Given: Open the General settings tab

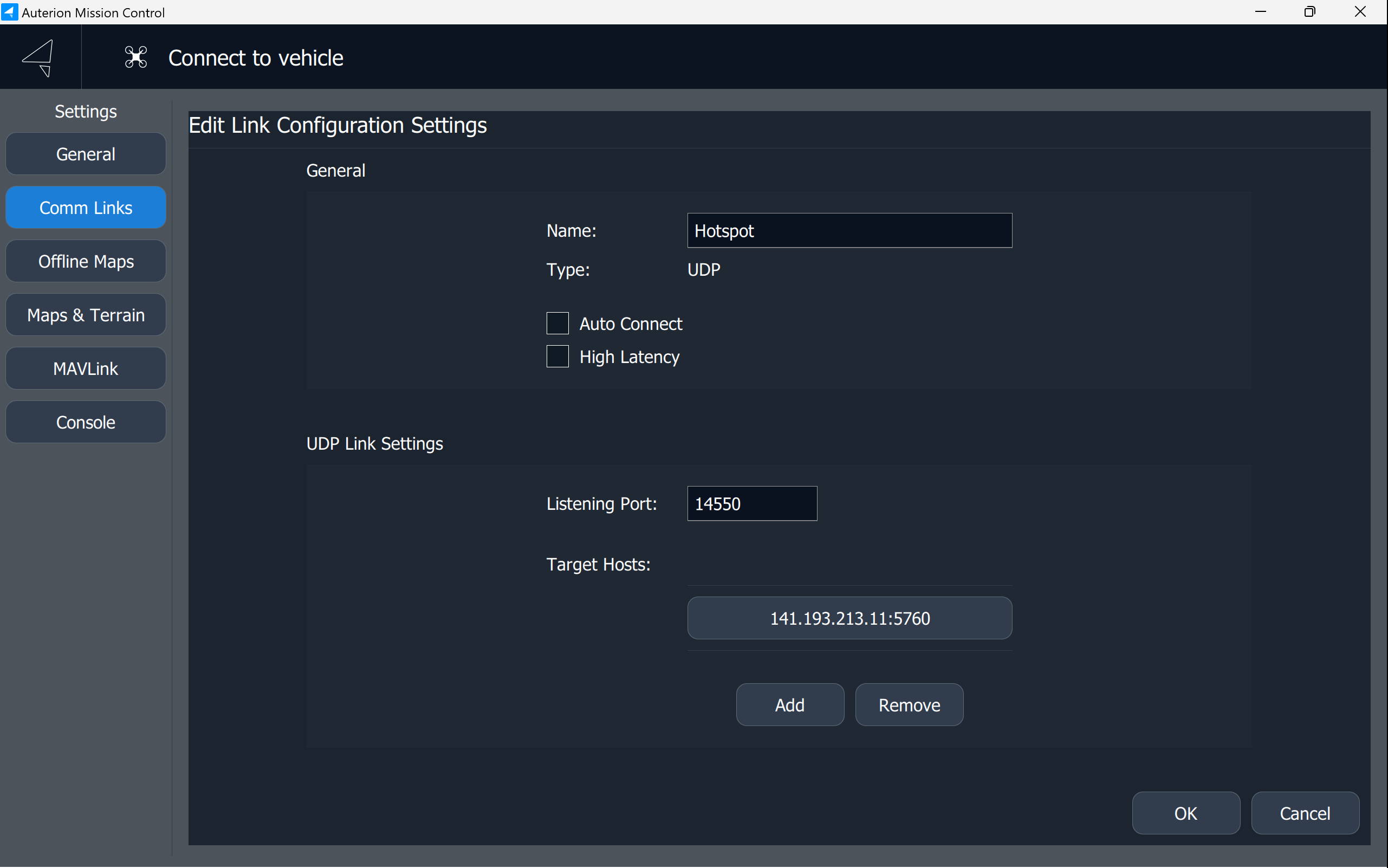Looking at the screenshot, I should (x=86, y=154).
